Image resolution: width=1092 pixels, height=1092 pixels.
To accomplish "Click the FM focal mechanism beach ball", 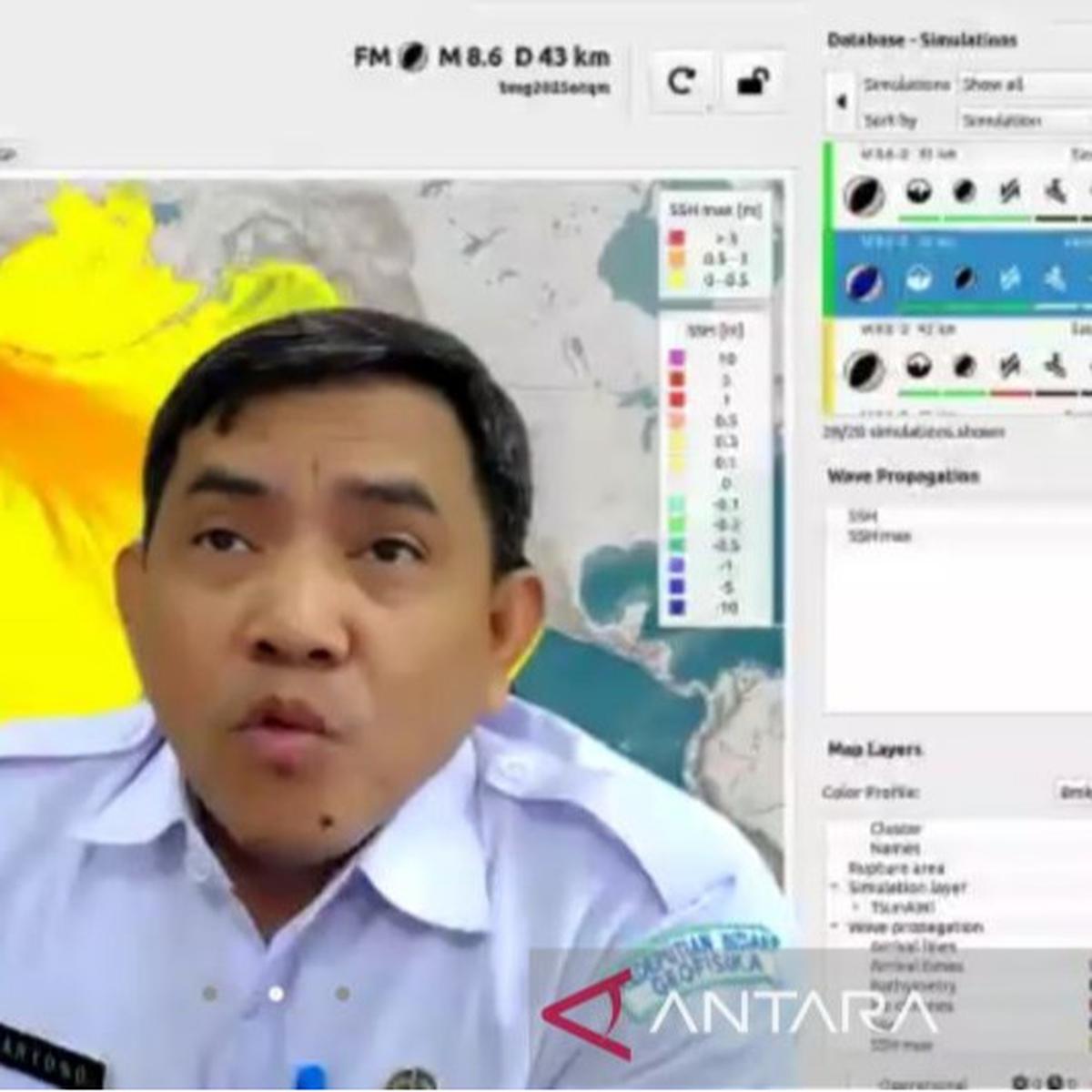I will point(412,57).
